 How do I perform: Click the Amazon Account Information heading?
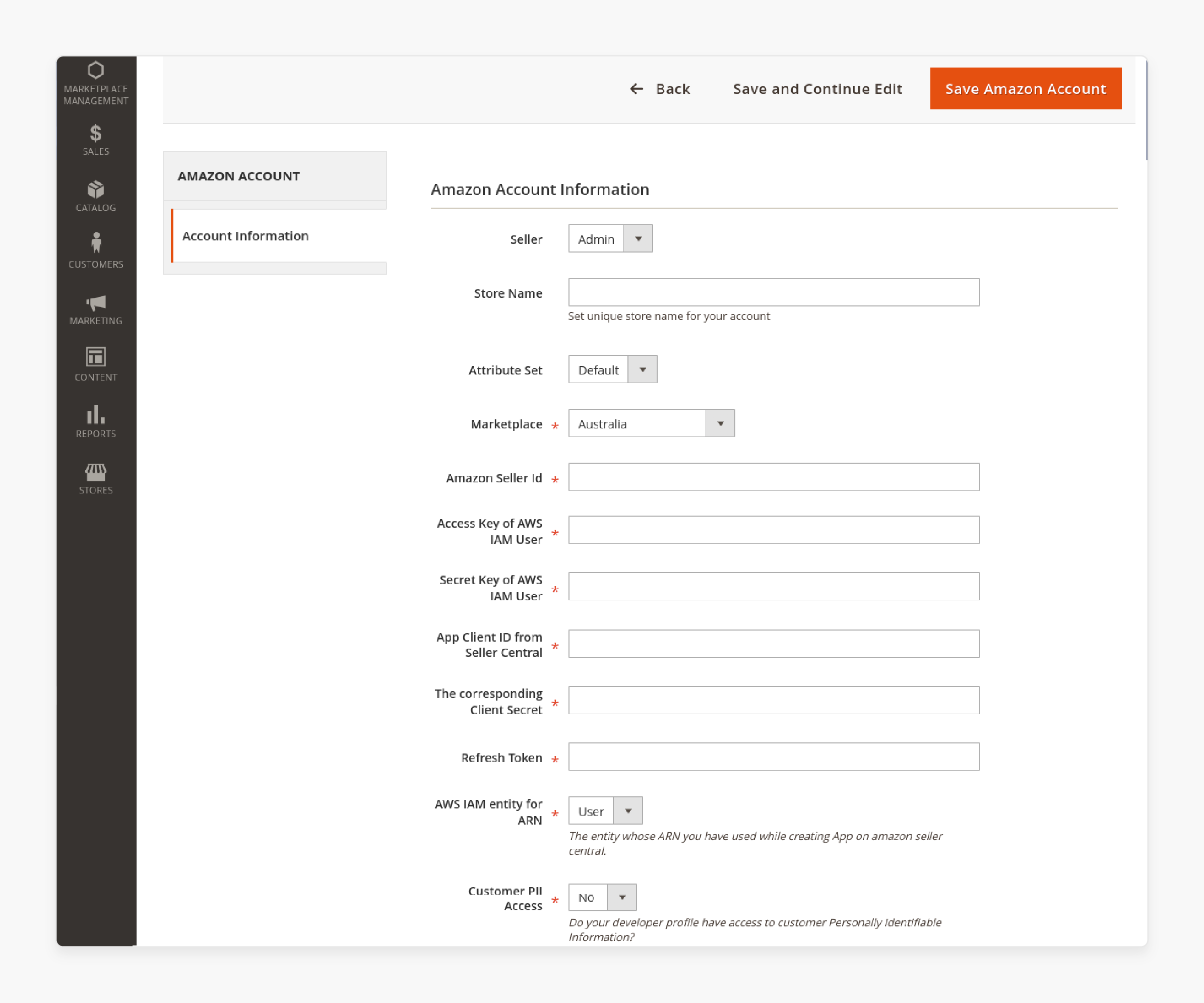(539, 189)
